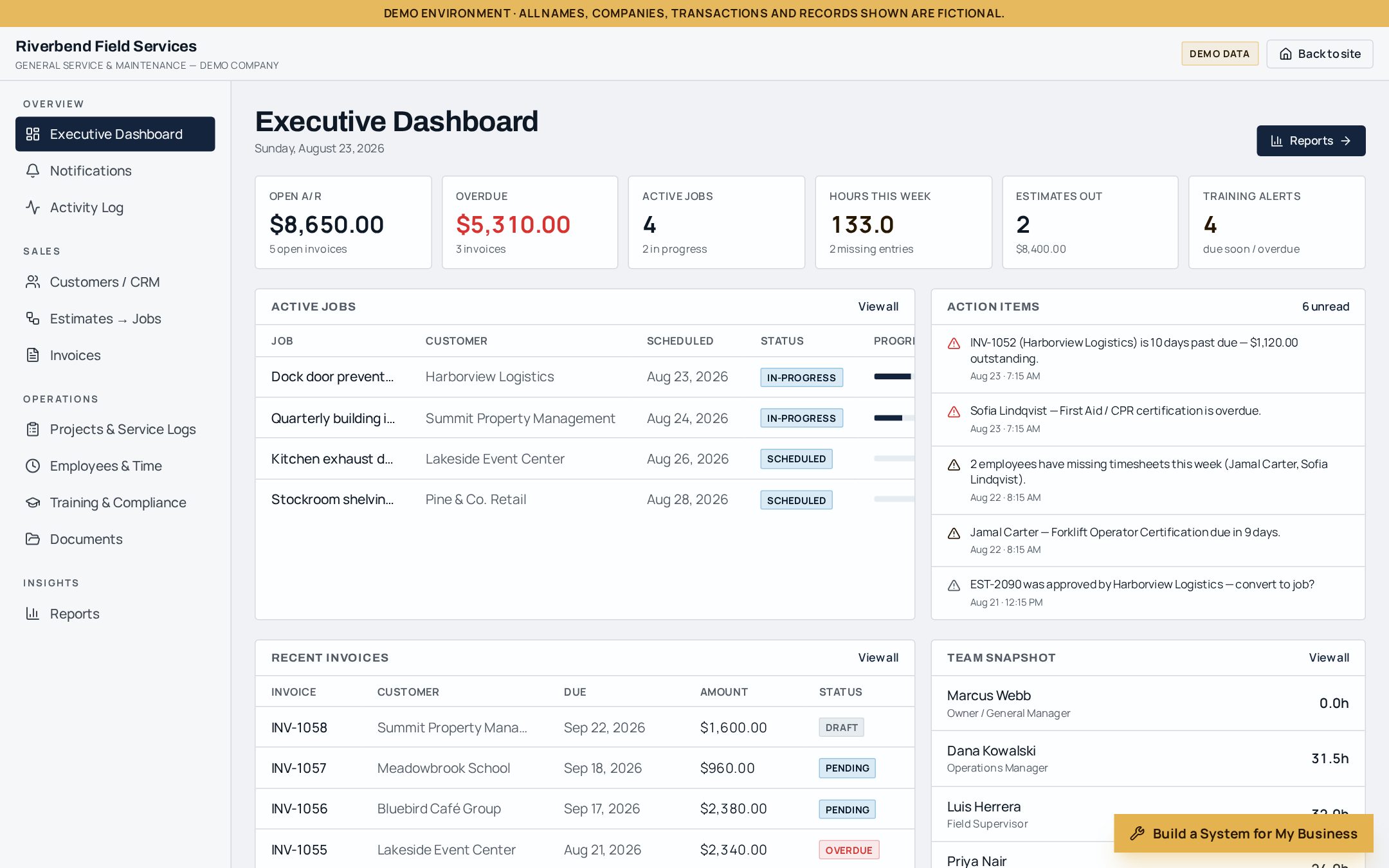
Task: Click the warning icon for missing timesheets alert
Action: click(x=954, y=465)
